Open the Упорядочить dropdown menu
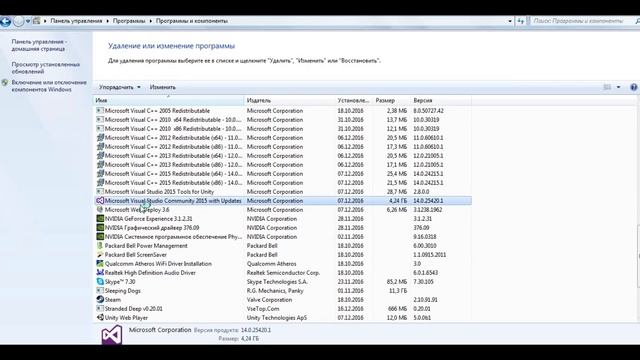The image size is (640, 360). pos(119,87)
